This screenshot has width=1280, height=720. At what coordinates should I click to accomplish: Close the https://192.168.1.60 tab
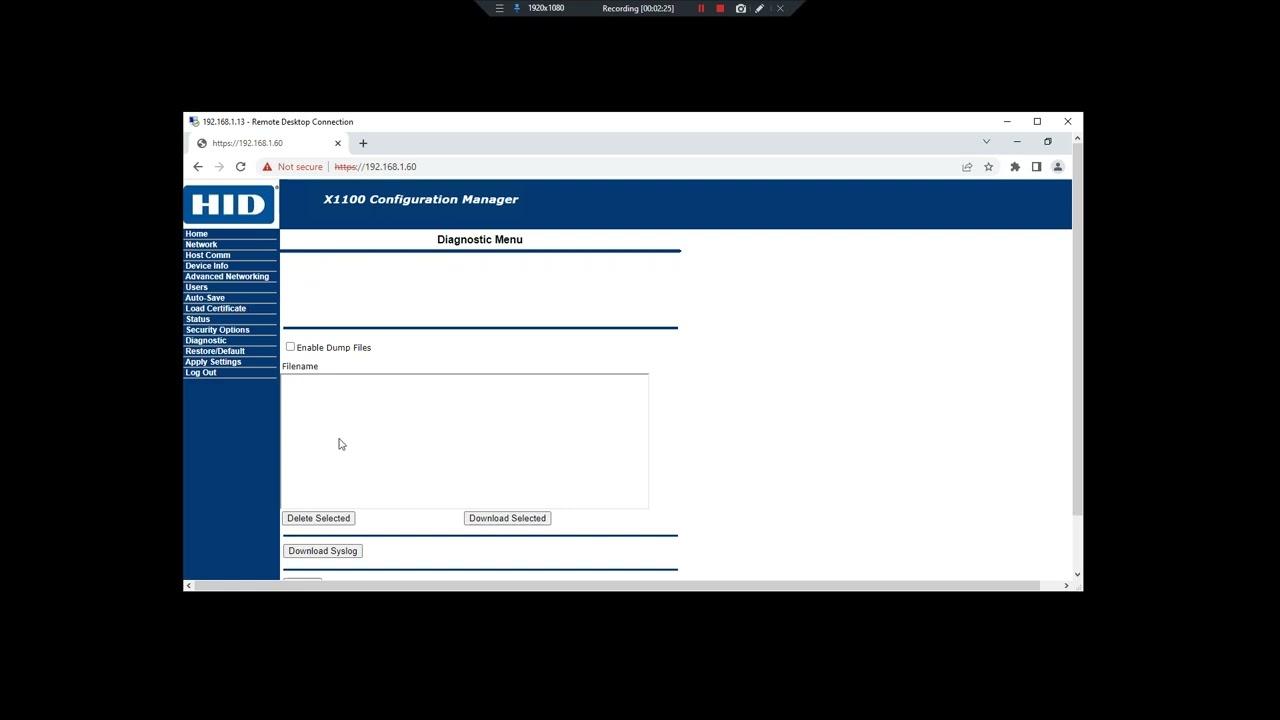(x=337, y=143)
